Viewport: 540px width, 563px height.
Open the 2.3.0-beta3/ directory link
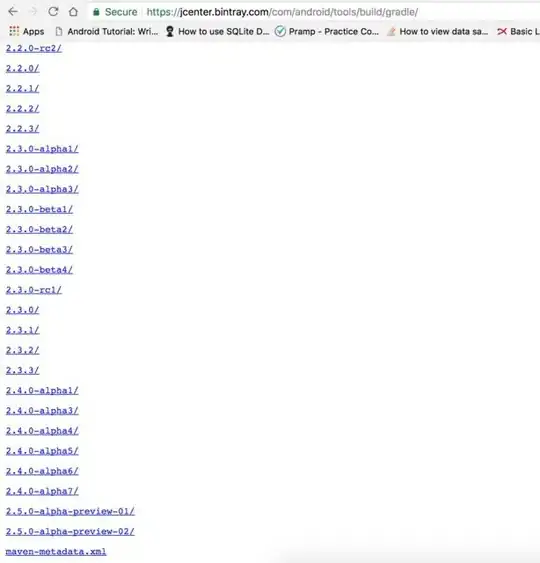point(39,250)
